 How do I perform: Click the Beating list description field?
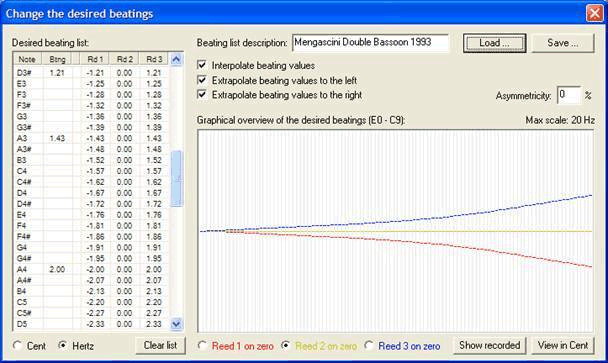click(x=370, y=42)
